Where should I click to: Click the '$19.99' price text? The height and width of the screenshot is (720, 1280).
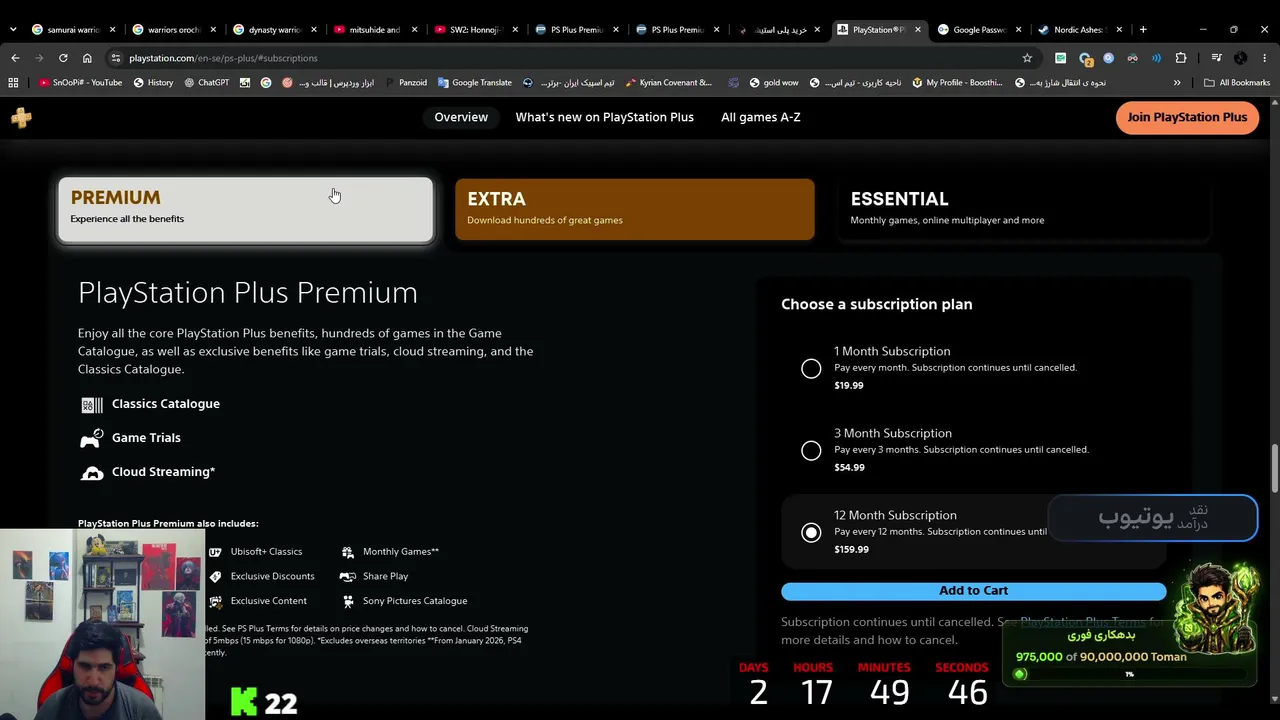coord(848,386)
